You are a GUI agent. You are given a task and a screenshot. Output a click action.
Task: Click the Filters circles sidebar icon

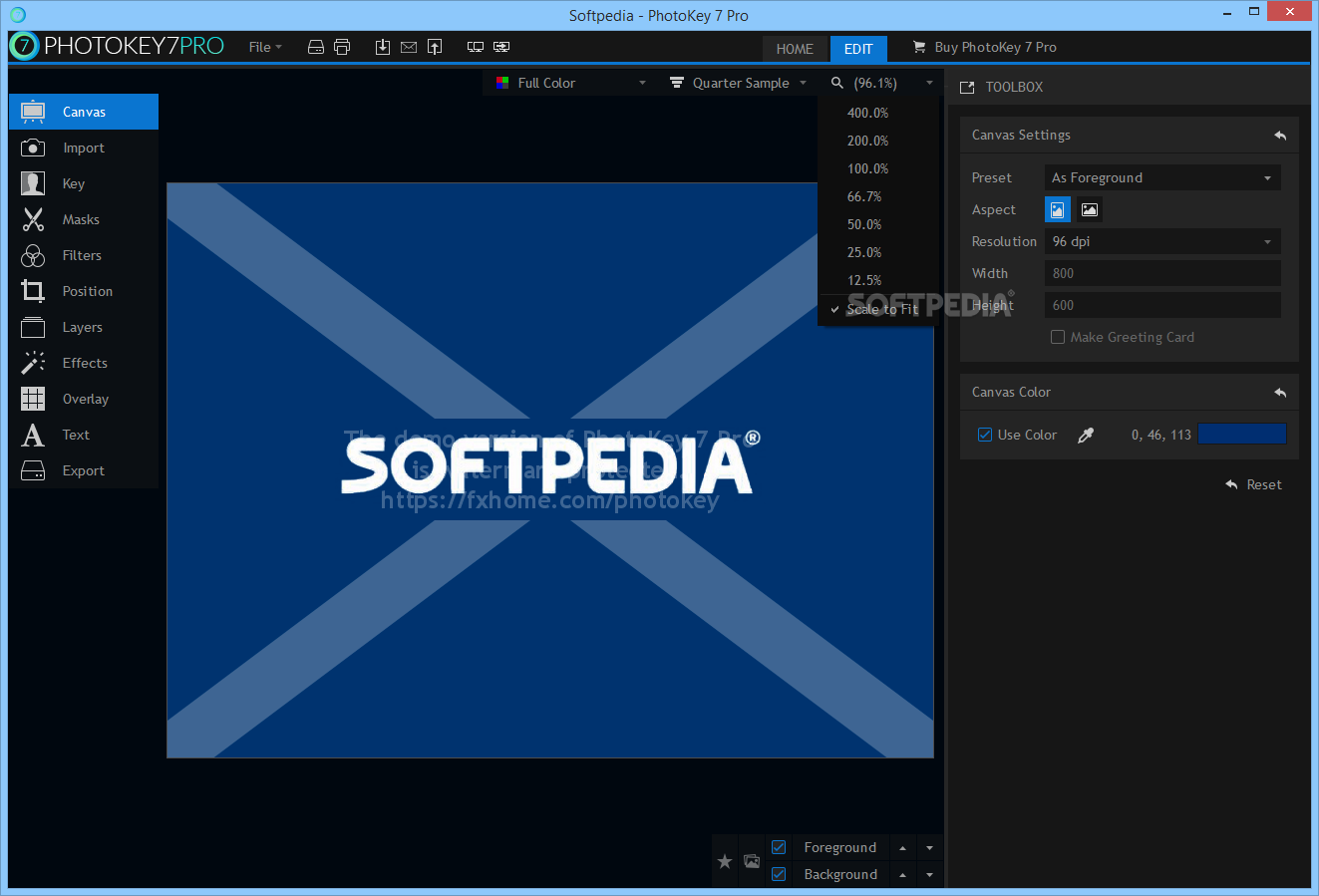tap(33, 255)
